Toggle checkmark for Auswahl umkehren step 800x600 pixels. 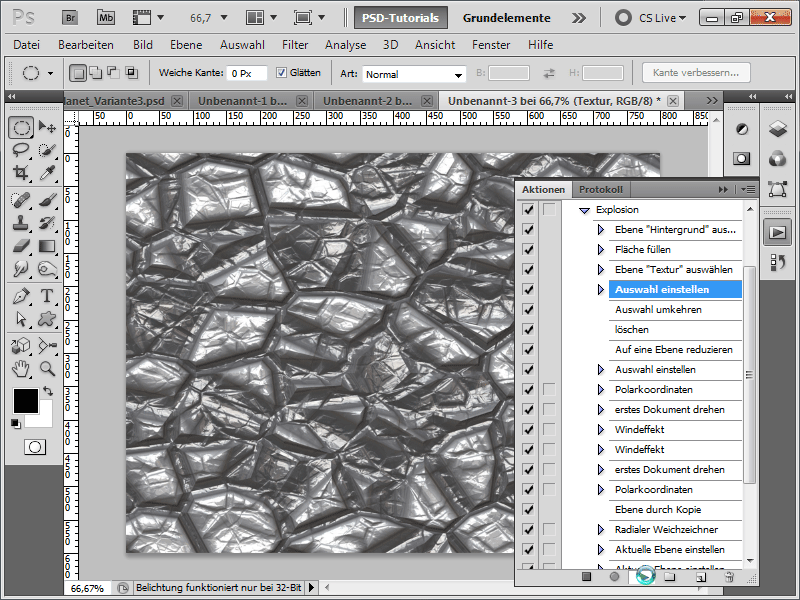[528, 310]
